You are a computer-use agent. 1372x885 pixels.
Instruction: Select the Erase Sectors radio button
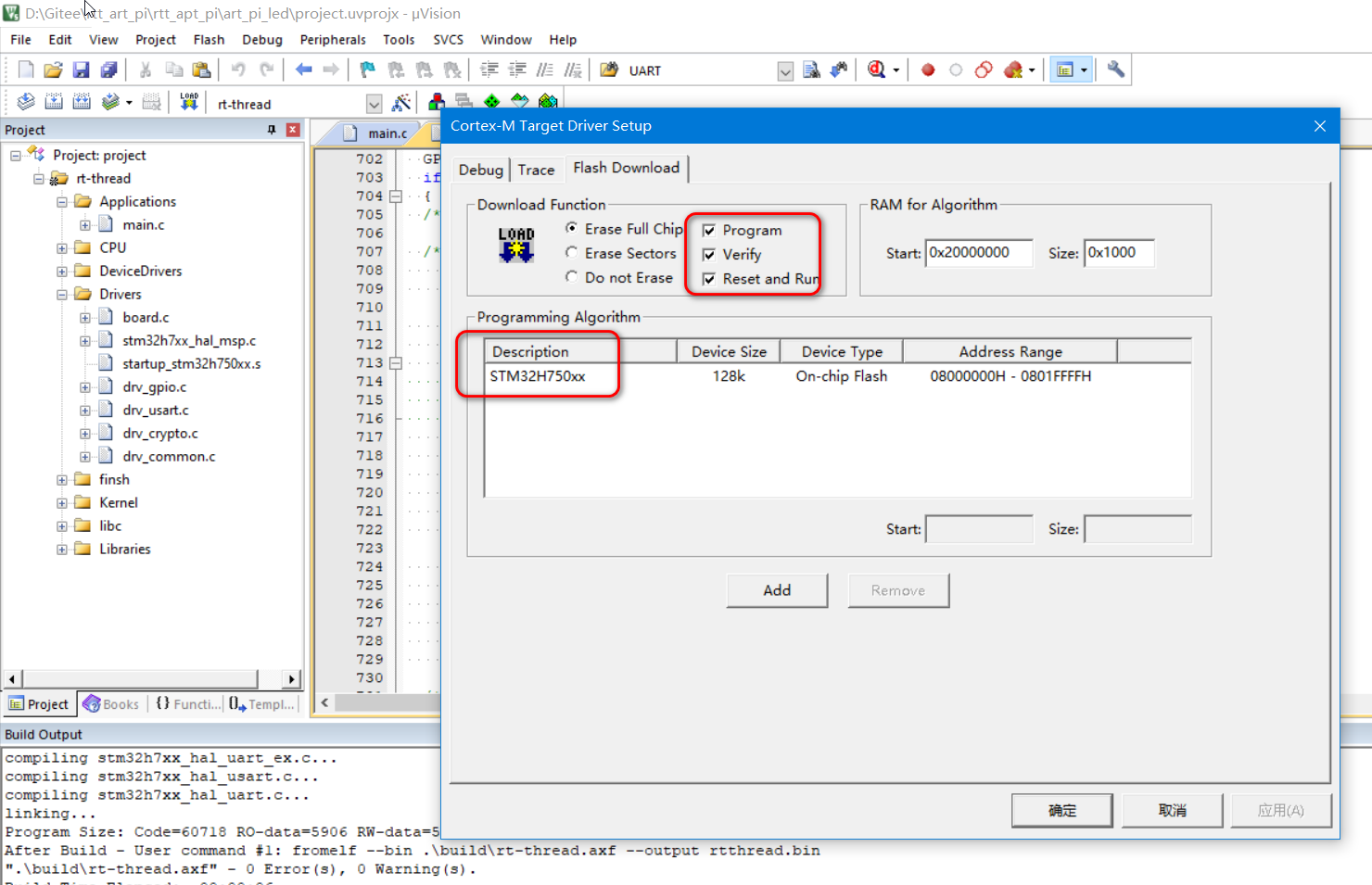(572, 252)
